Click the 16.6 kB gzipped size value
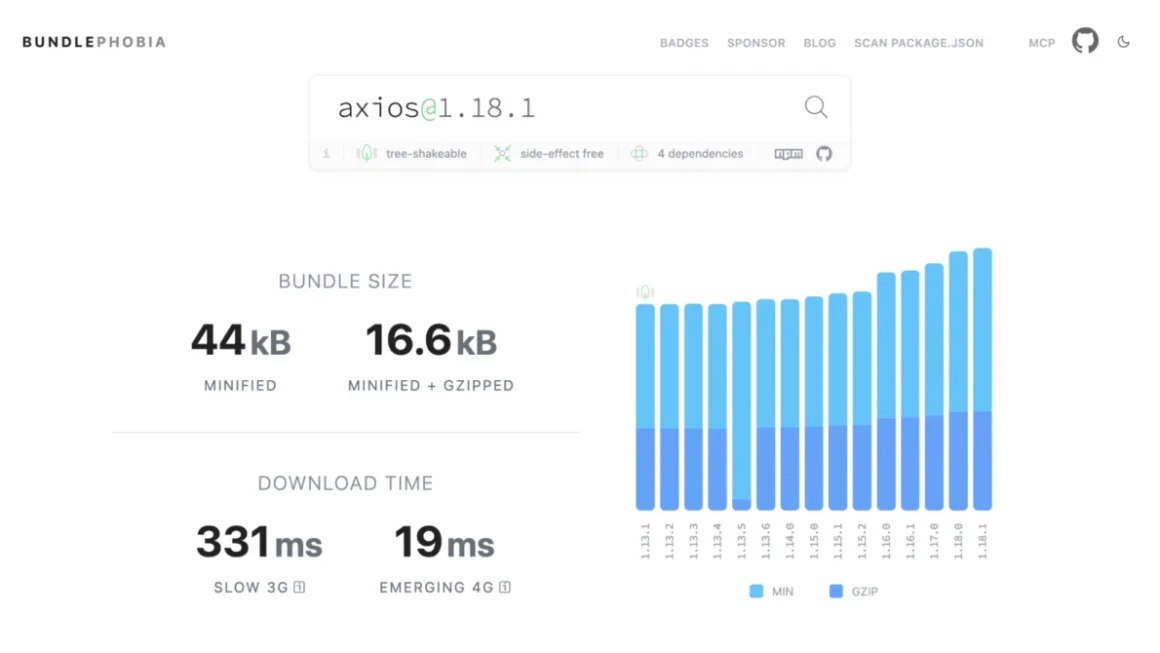1160x653 pixels. click(x=431, y=340)
